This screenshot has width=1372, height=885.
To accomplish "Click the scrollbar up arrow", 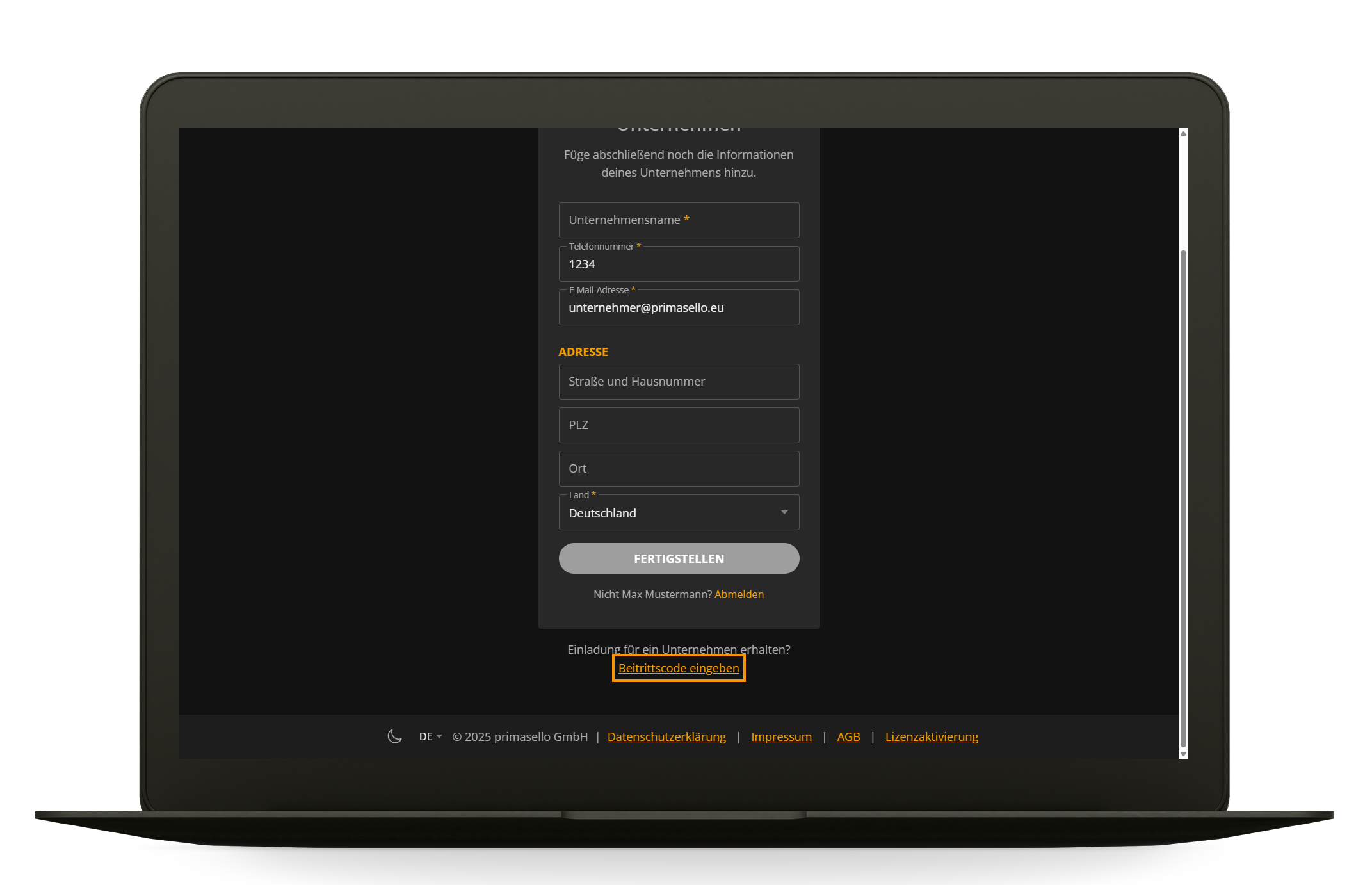I will coord(1183,133).
